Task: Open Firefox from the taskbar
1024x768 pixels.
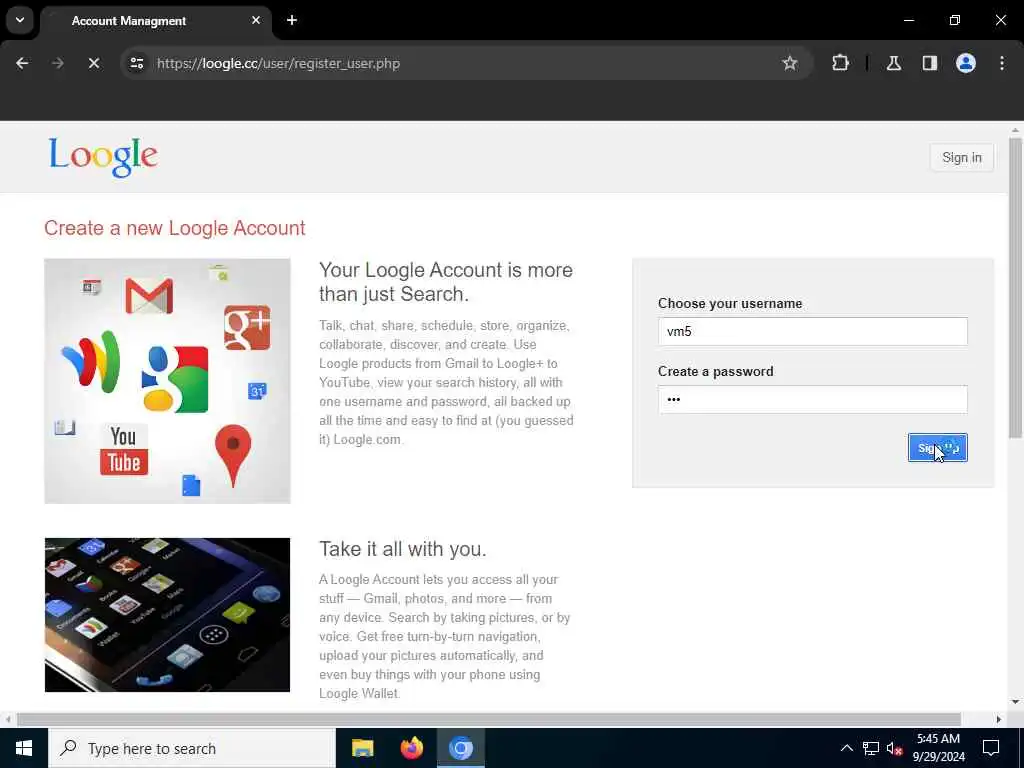Action: [x=411, y=748]
